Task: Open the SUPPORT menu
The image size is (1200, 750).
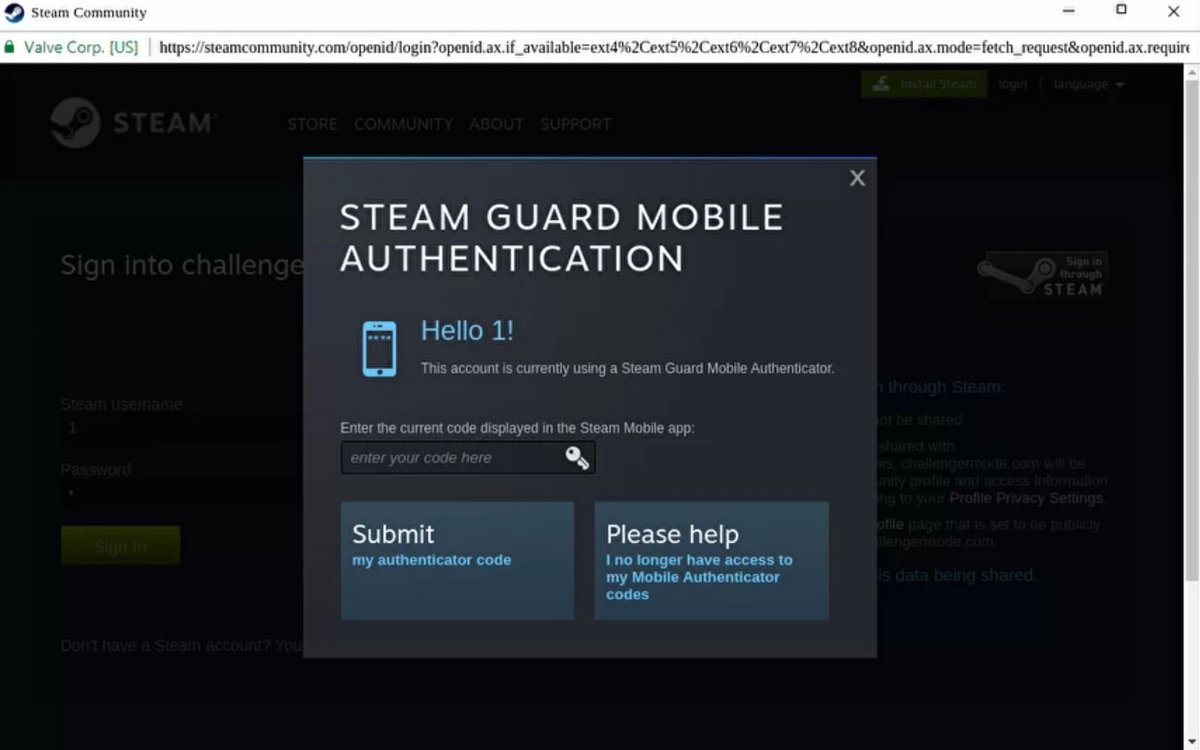Action: coord(576,124)
